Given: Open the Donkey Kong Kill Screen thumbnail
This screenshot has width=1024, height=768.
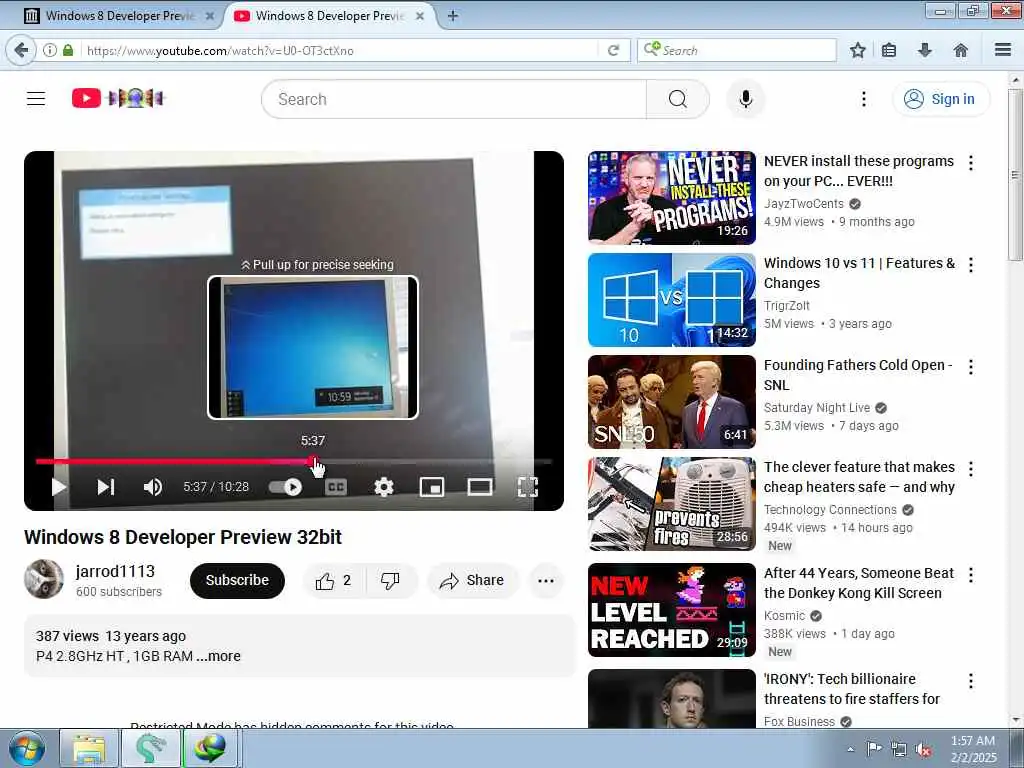Looking at the screenshot, I should coord(671,610).
